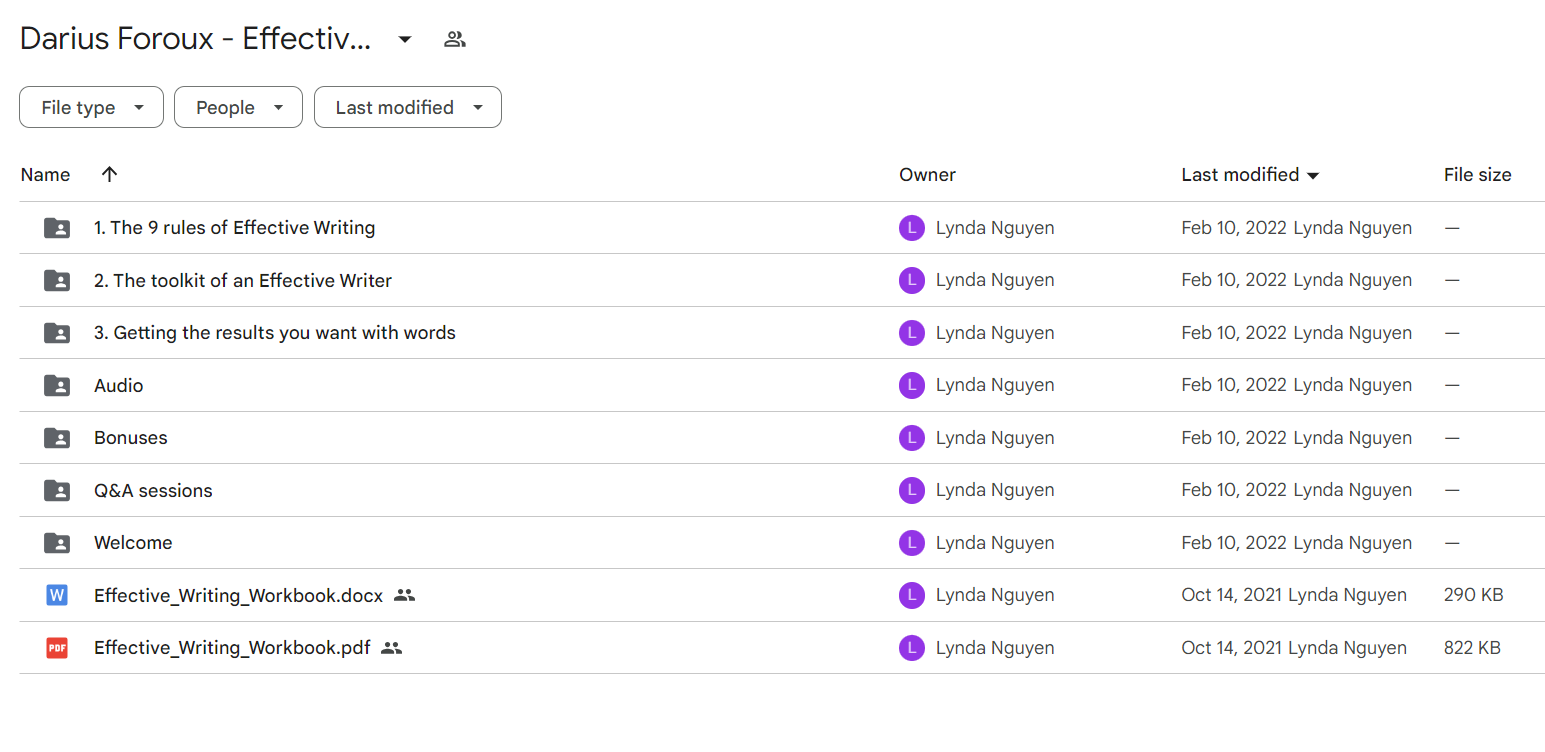The width and height of the screenshot is (1545, 752).
Task: Open the Last modified filter chip
Action: click(x=408, y=107)
